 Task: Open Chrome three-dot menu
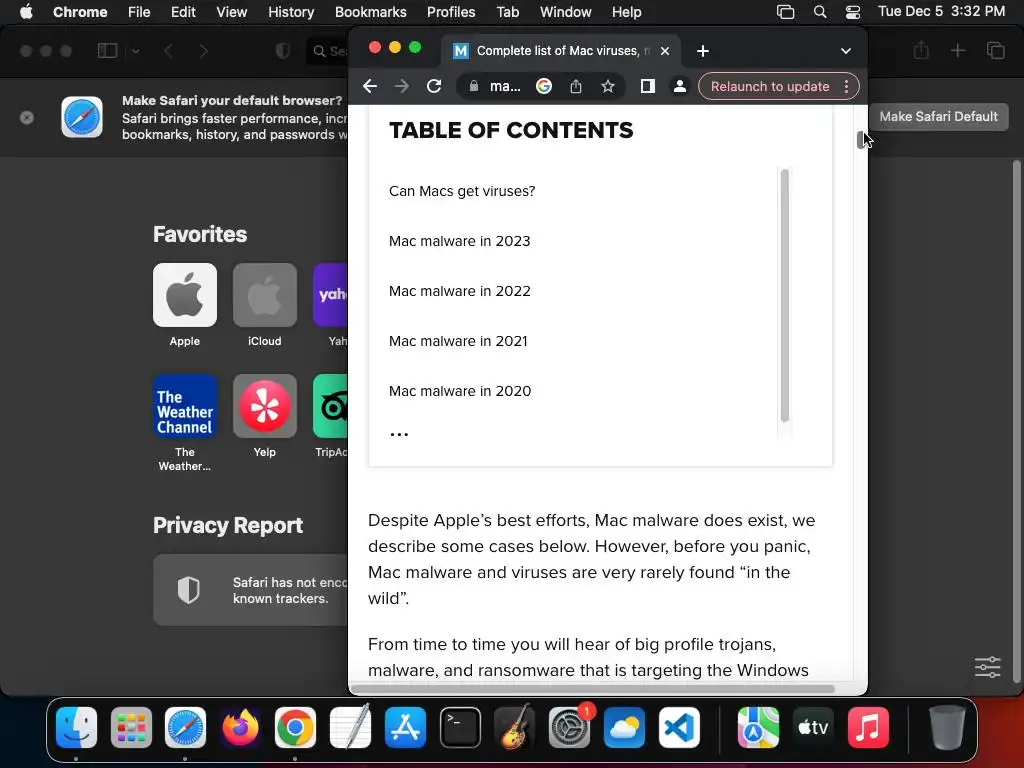coord(846,86)
